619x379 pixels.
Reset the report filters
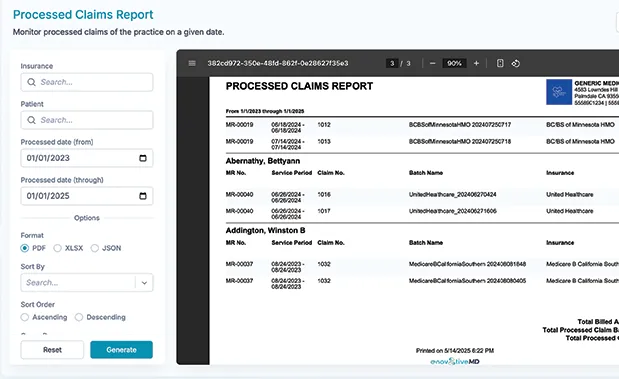[x=52, y=350]
